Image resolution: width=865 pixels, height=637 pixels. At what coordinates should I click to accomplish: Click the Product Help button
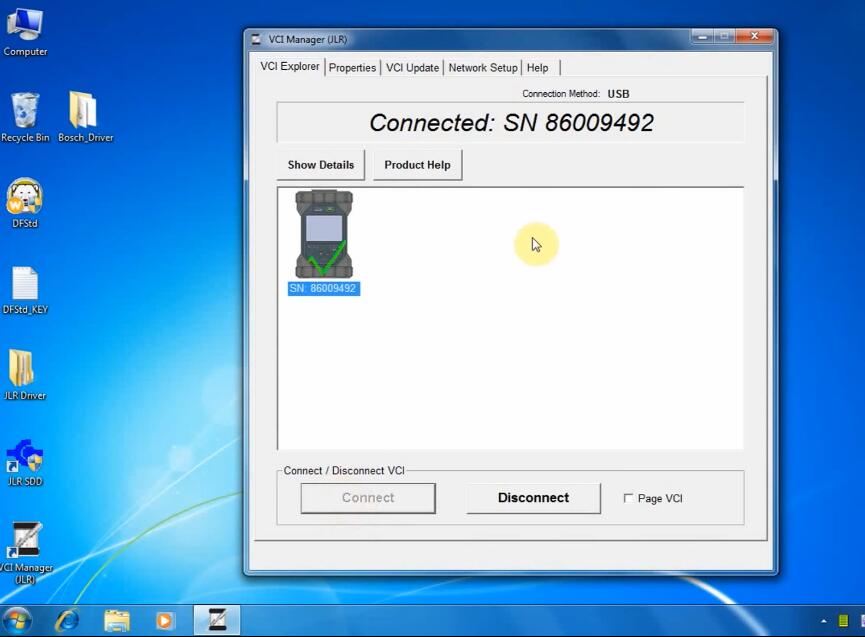coord(417,165)
